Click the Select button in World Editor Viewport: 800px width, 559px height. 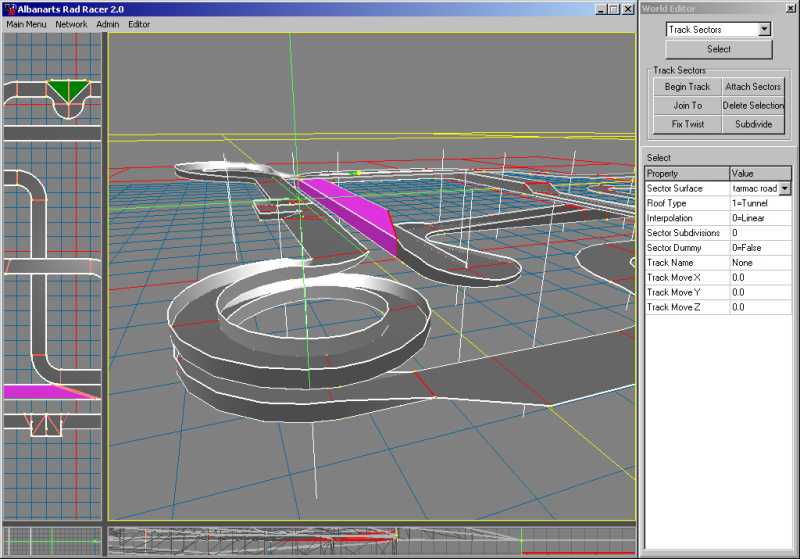(x=718, y=49)
